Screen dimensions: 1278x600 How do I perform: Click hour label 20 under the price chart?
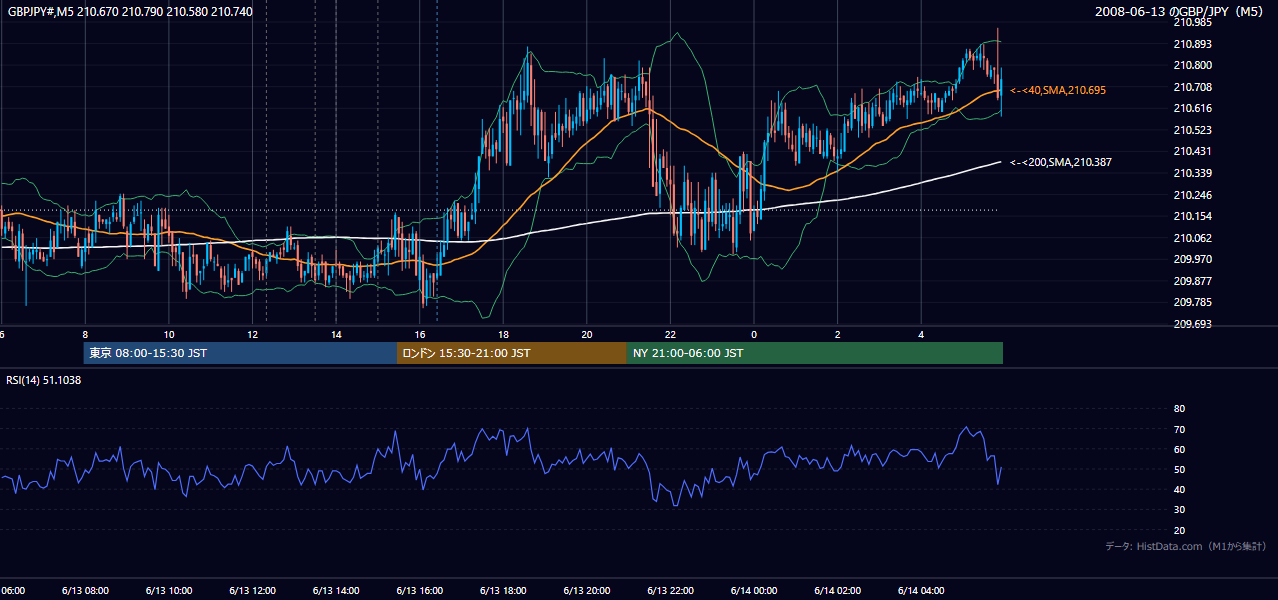click(x=587, y=334)
